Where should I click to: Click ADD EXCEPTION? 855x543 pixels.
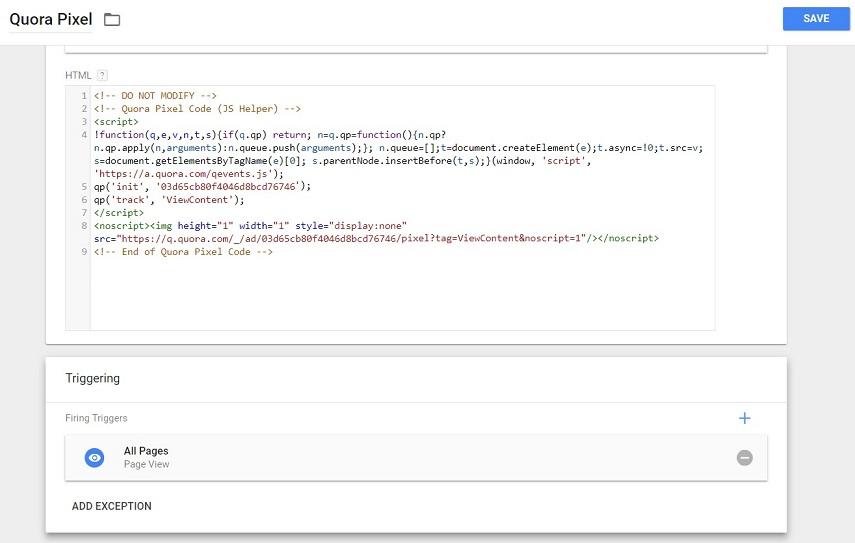tap(112, 507)
